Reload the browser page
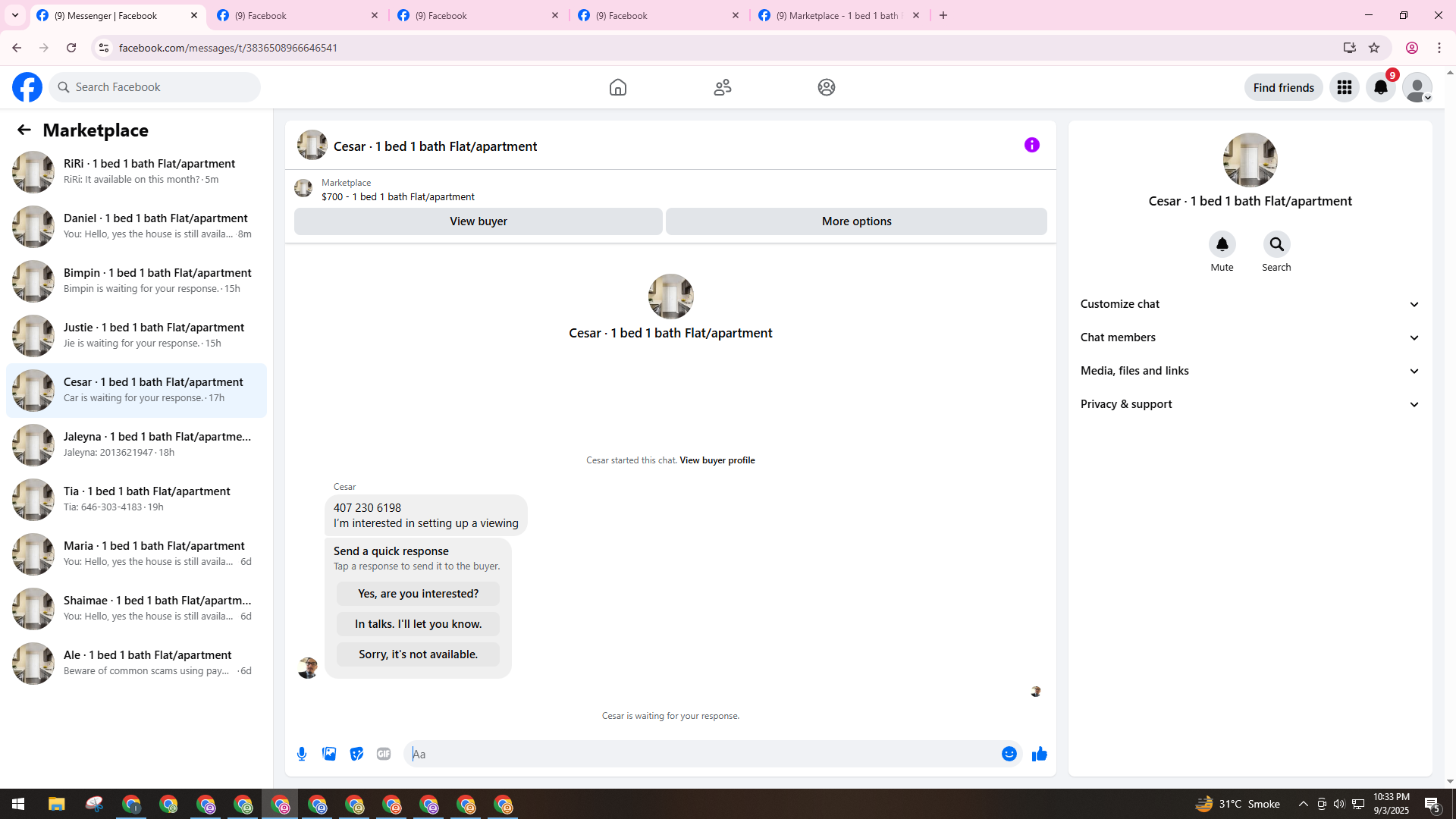Image resolution: width=1456 pixels, height=819 pixels. (x=71, y=48)
